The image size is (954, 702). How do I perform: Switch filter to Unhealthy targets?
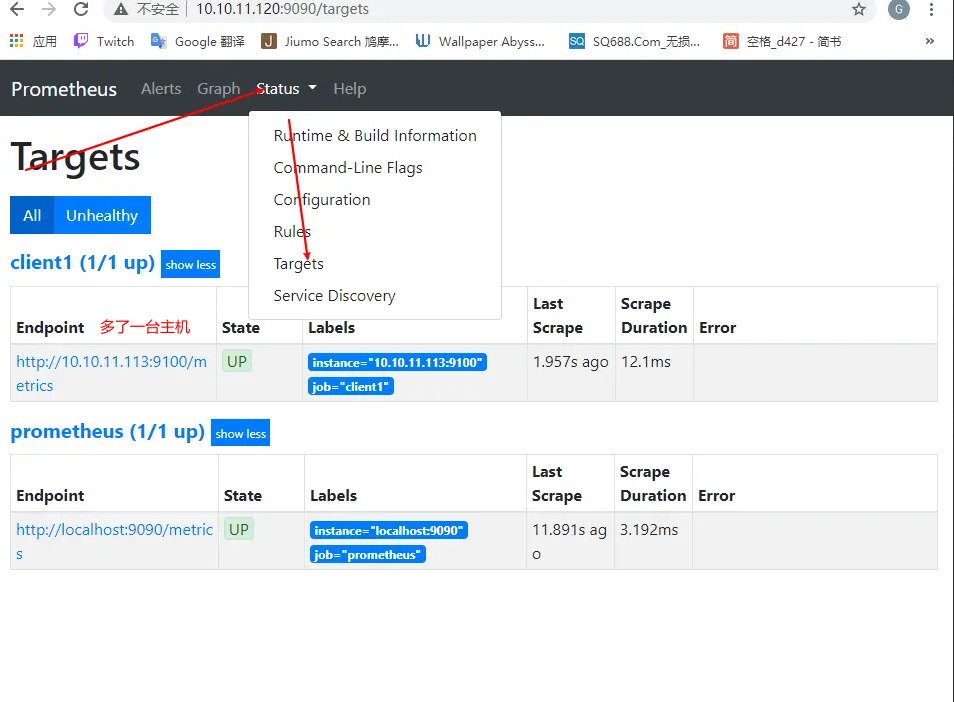tap(102, 215)
